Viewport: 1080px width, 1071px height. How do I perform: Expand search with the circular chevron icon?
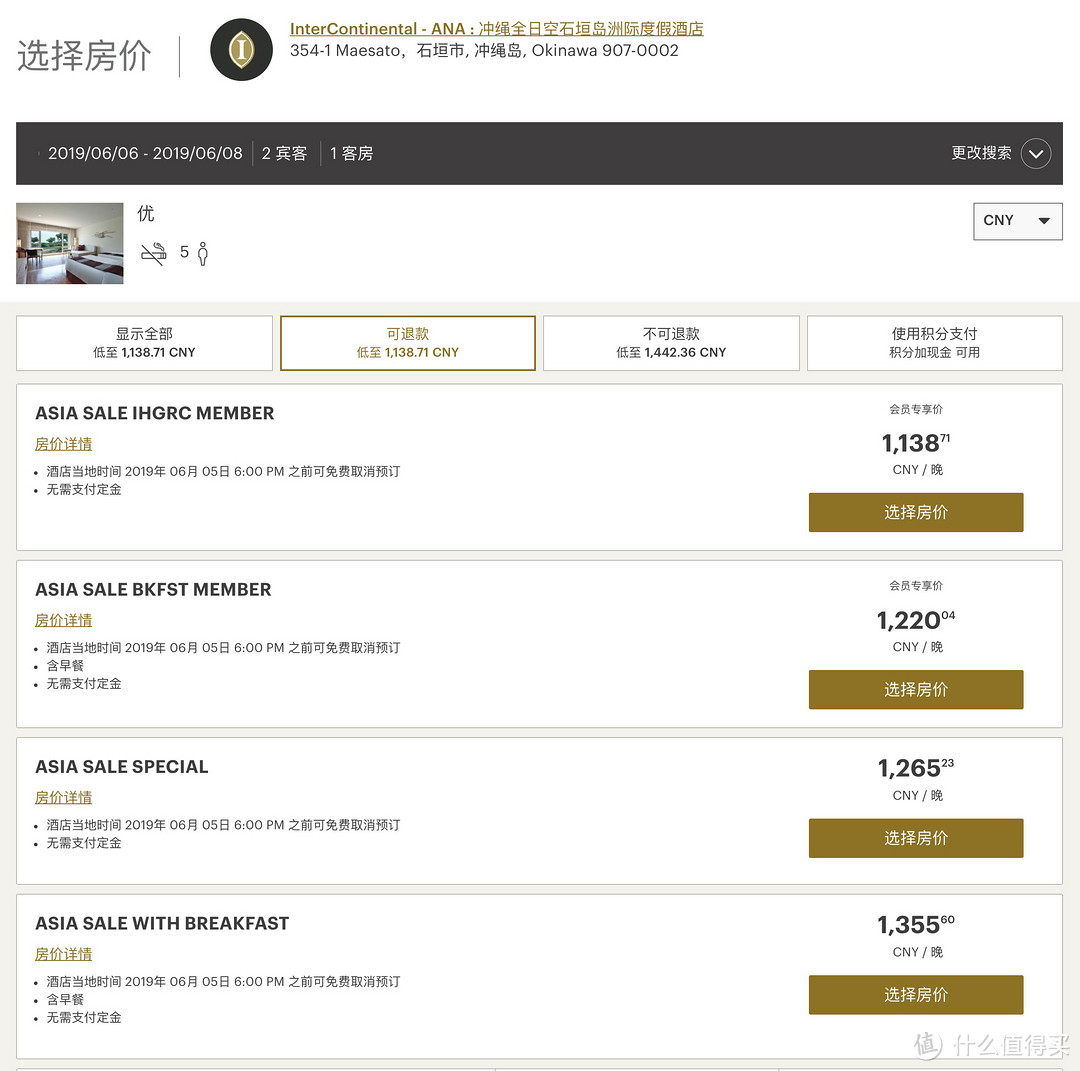pos(1036,154)
